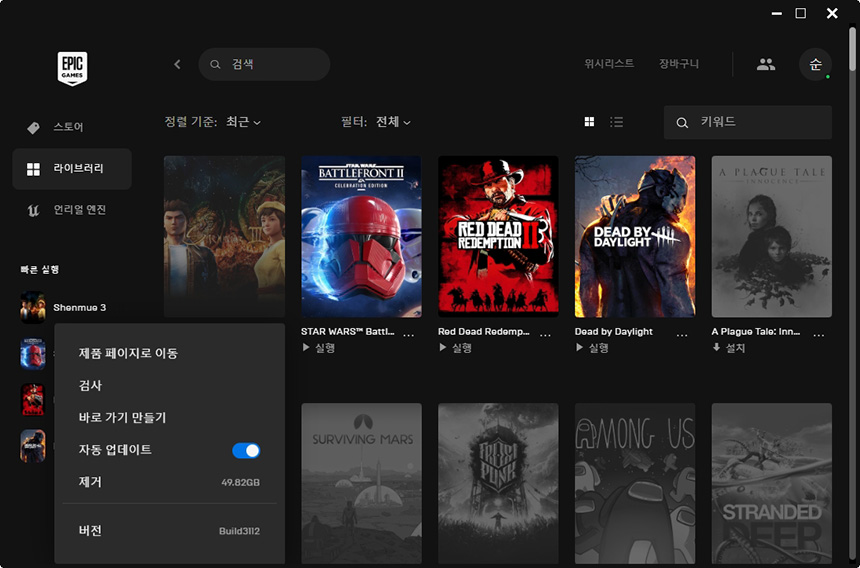Screen dimensions: 860x568
Task: Select the Red Dead Redemption II cover
Action: coord(498,236)
